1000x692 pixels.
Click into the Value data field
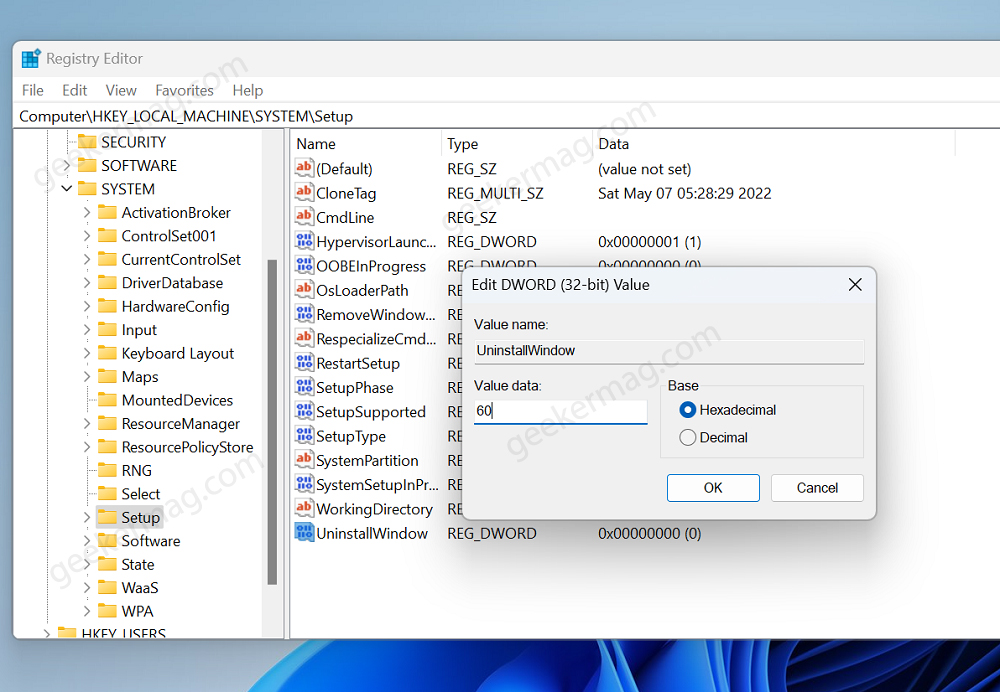(561, 411)
